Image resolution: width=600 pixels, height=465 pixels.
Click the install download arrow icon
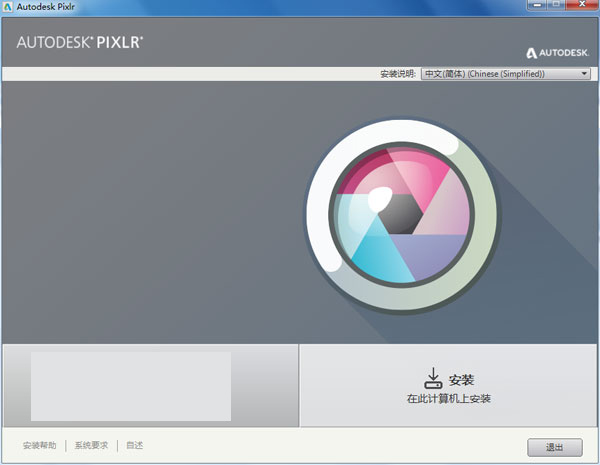pos(433,378)
